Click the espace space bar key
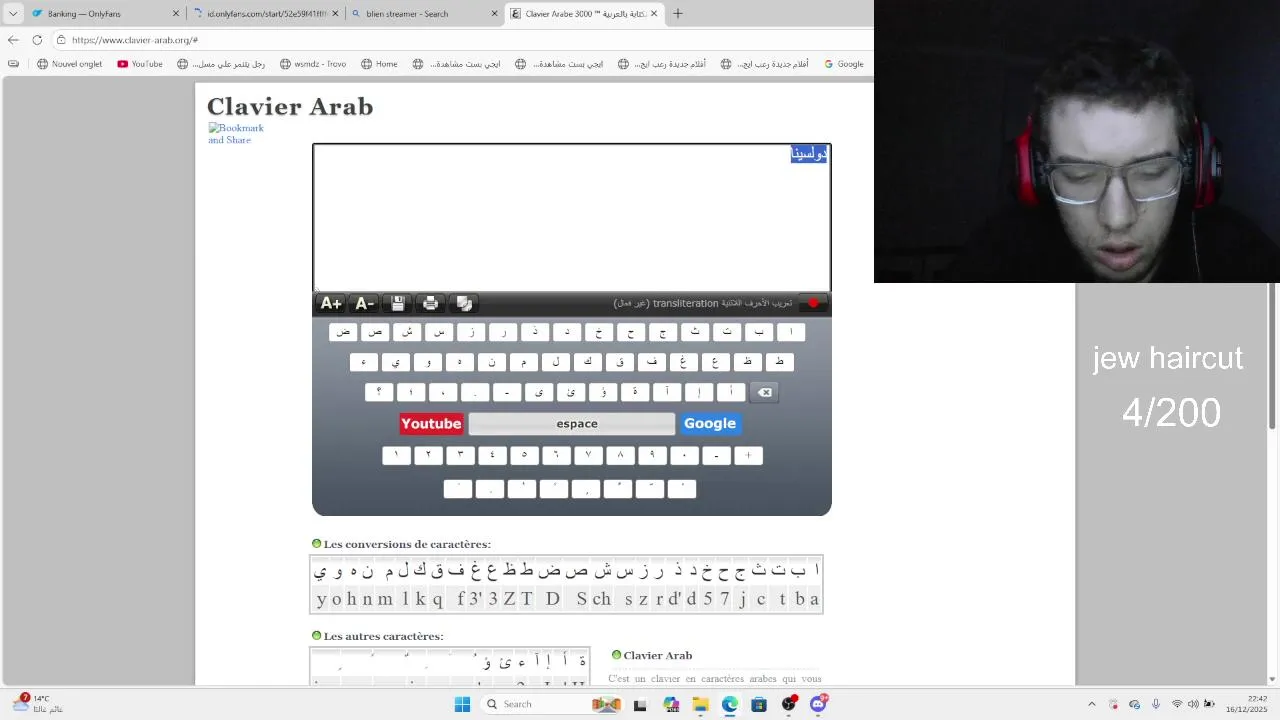Screen dimensions: 1280x720 pyautogui.click(x=572, y=424)
